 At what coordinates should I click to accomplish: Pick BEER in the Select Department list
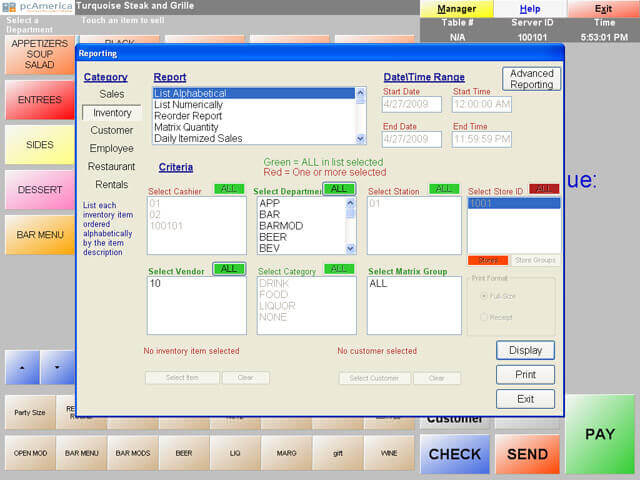click(x=271, y=236)
